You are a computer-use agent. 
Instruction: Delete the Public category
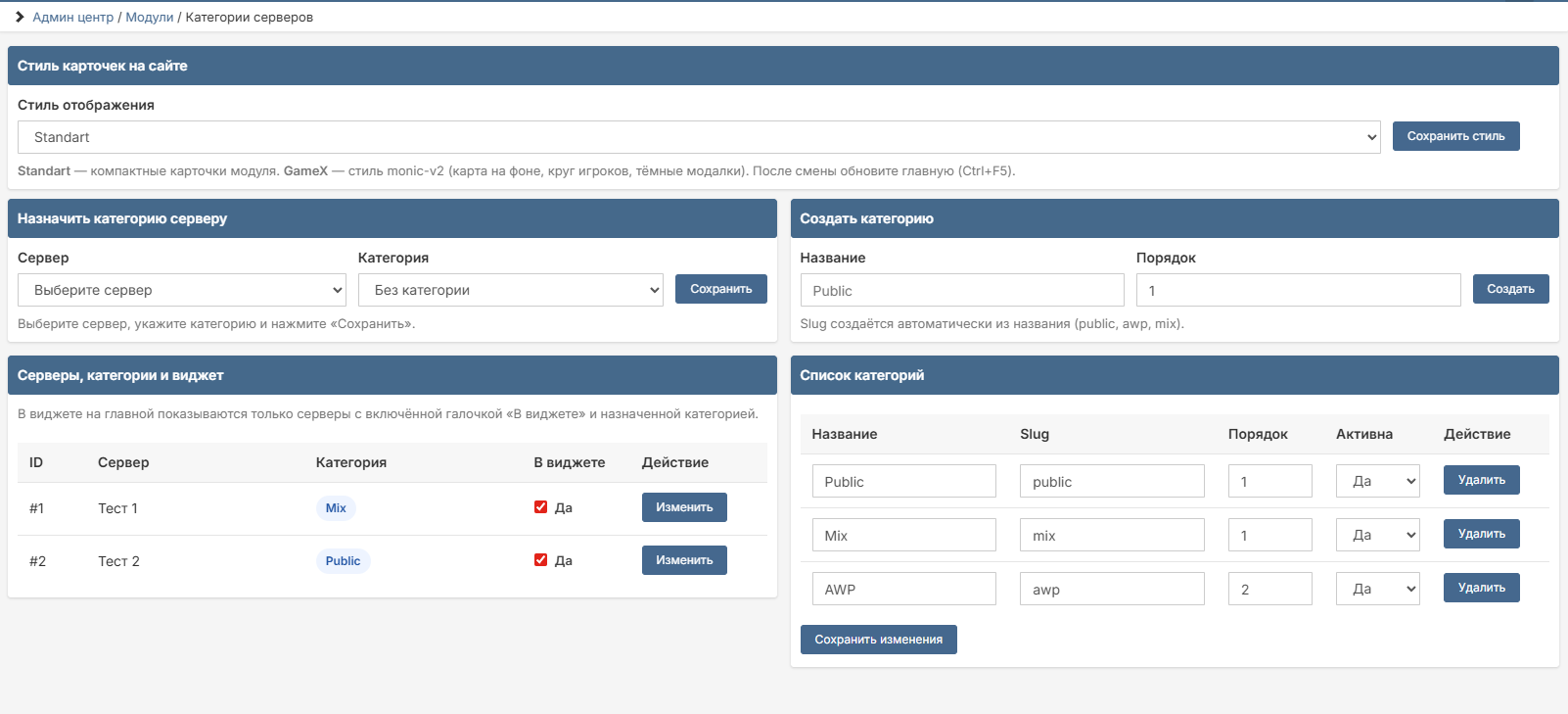coord(1482,480)
